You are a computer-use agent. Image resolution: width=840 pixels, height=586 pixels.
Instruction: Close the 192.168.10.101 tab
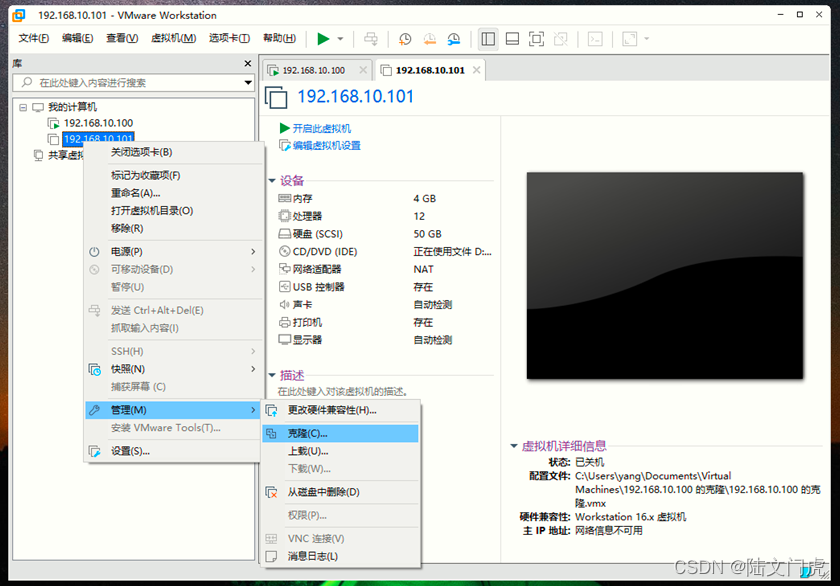click(x=476, y=70)
